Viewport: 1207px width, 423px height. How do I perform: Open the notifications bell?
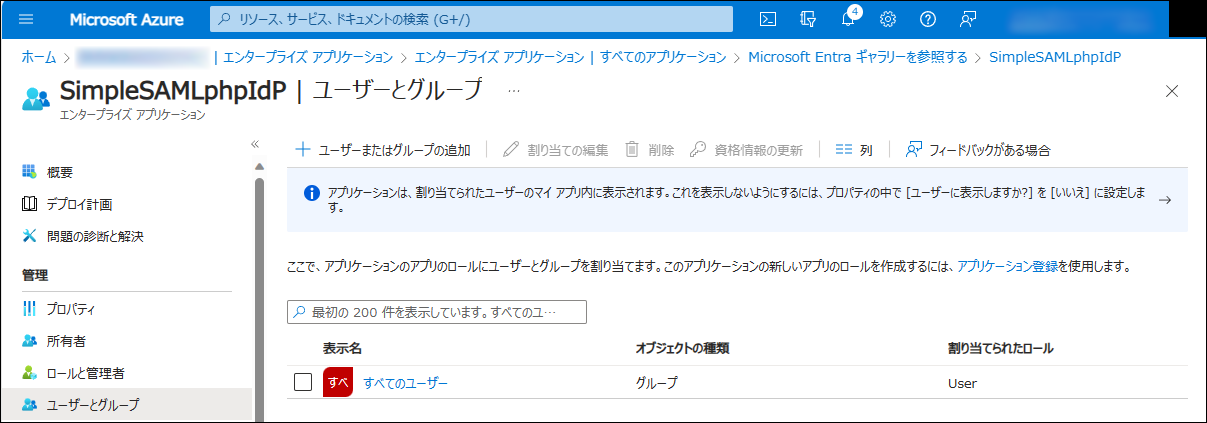848,19
